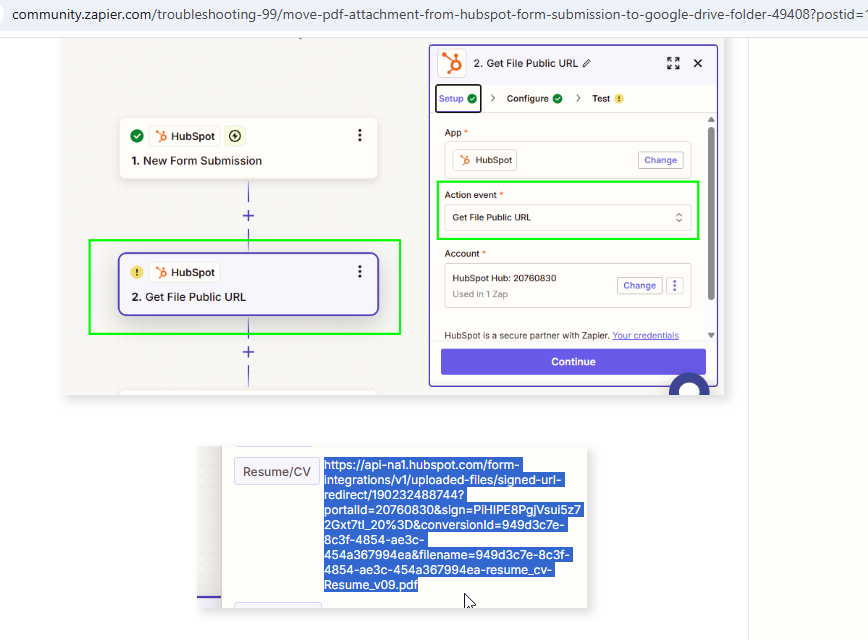
Task: Open the Your credentials link
Action: [645, 336]
